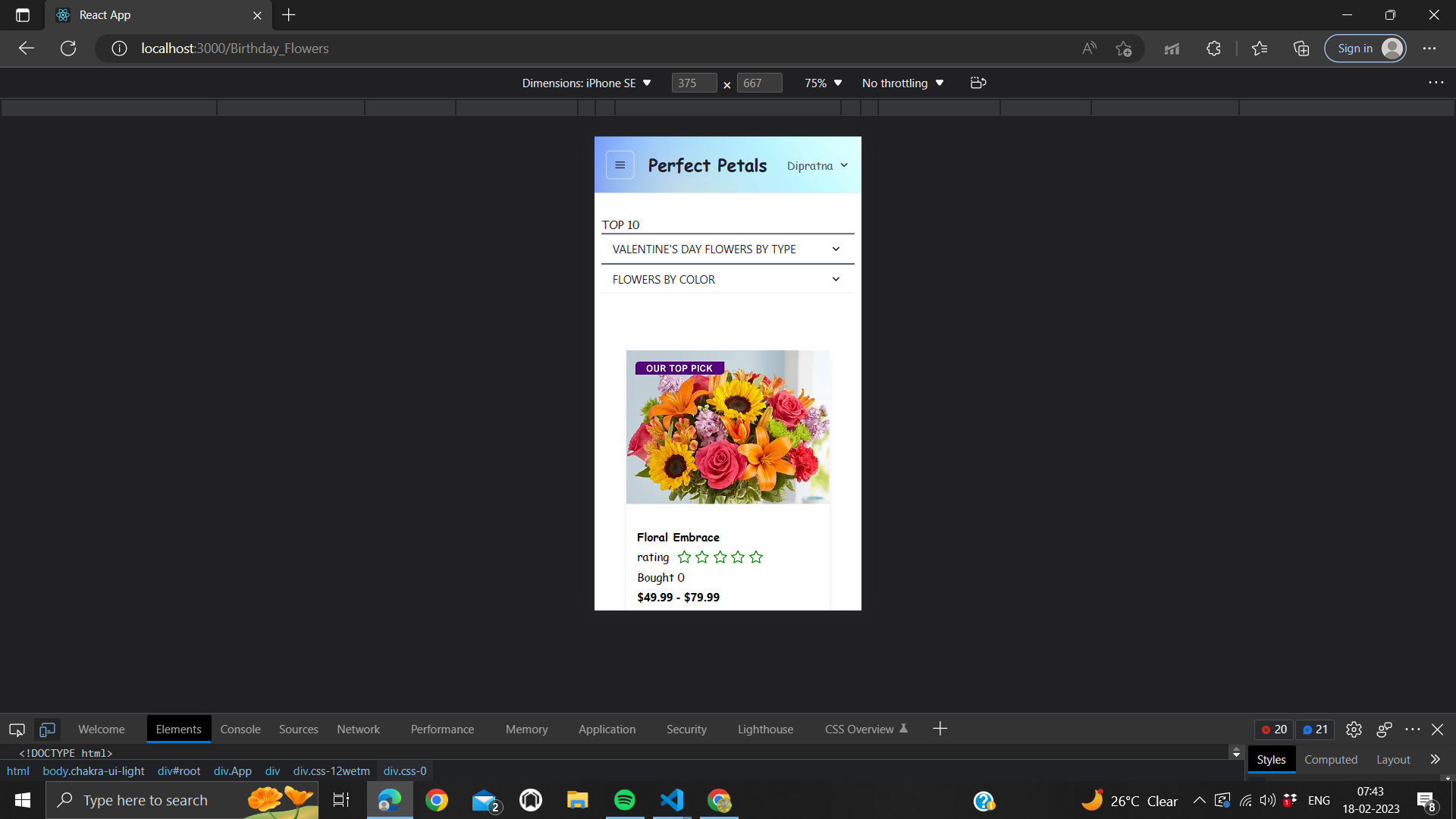
Task: Open the hamburger menu in Perfect Petals header
Action: (620, 165)
